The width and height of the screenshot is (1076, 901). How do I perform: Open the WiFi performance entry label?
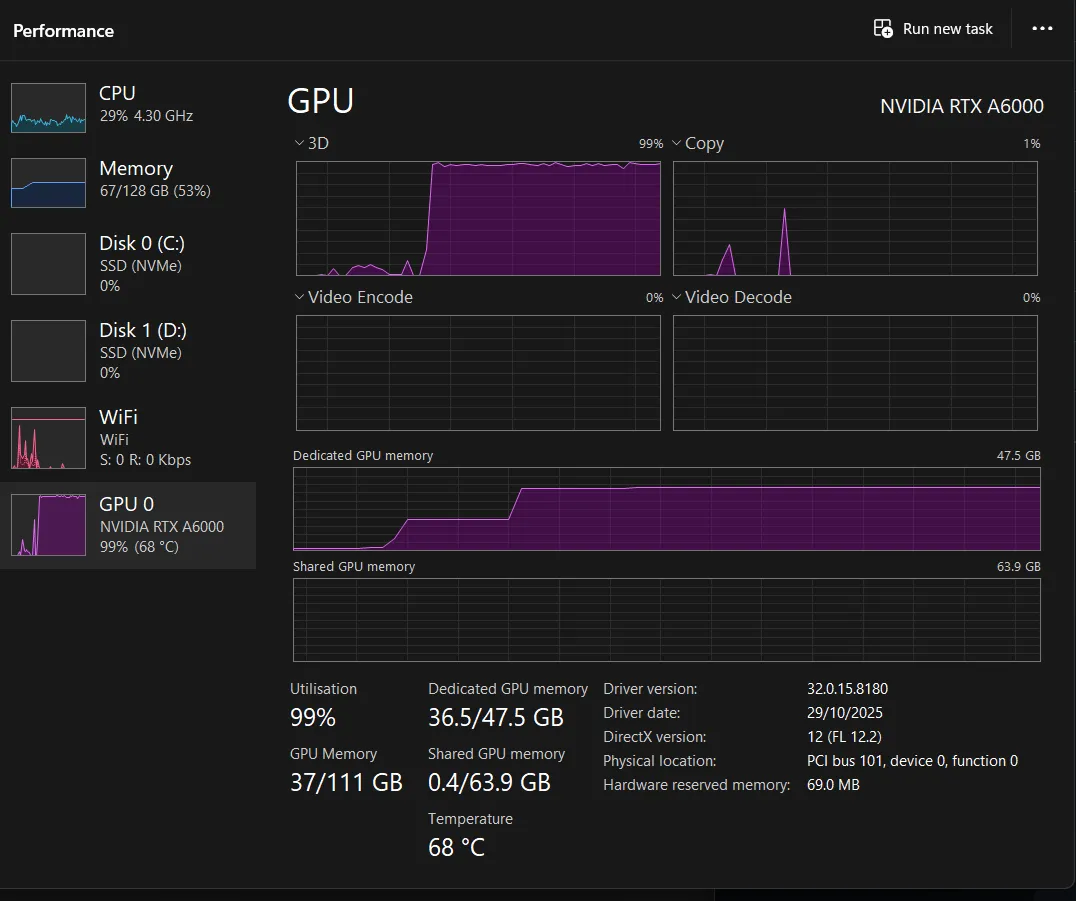tap(119, 417)
